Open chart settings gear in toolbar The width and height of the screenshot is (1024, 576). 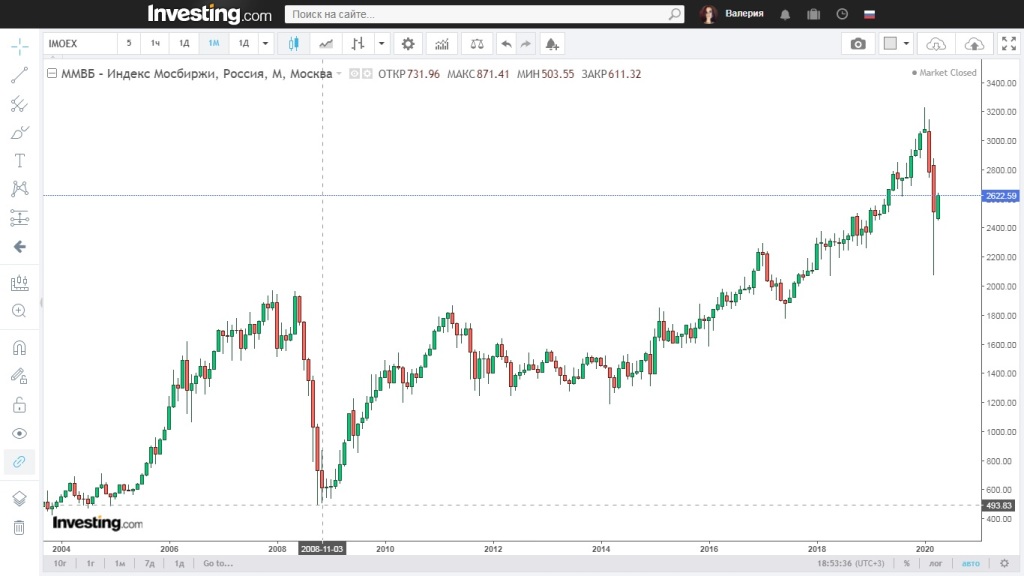[406, 44]
